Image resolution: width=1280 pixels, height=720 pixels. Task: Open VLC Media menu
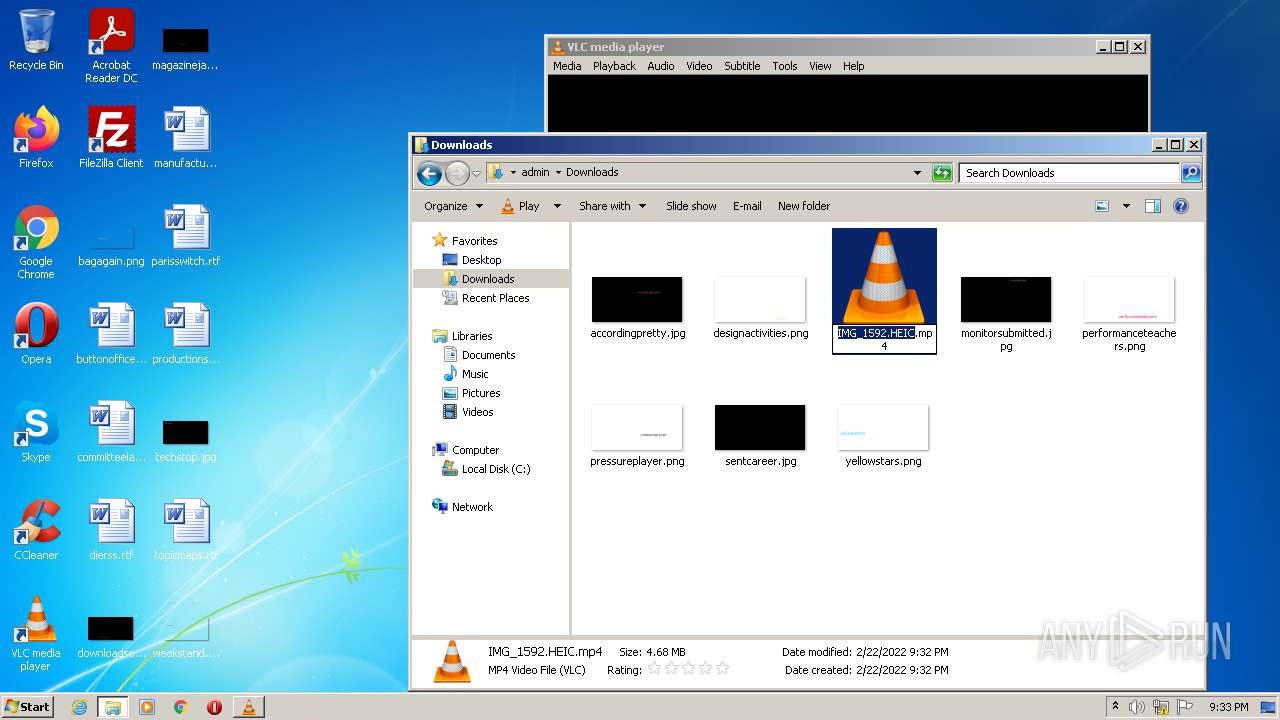click(x=567, y=66)
